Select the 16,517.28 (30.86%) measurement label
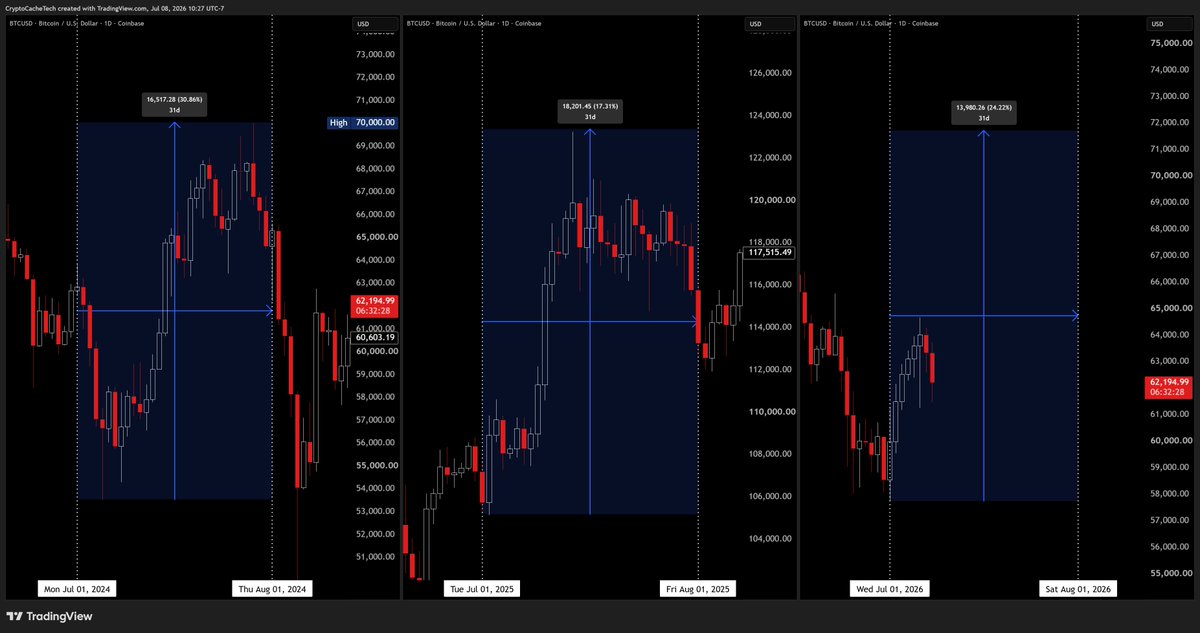The height and width of the screenshot is (633, 1200). click(174, 104)
